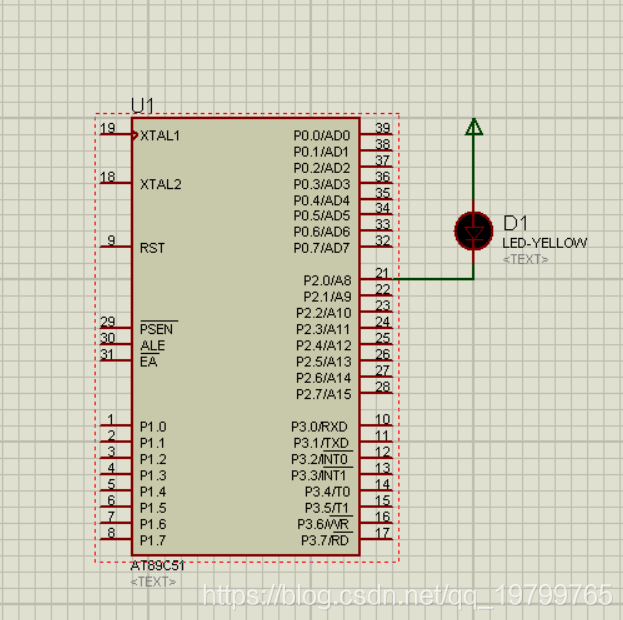Click pin number 21 beside P2.0/A8
The image size is (623, 620).
coord(382,273)
